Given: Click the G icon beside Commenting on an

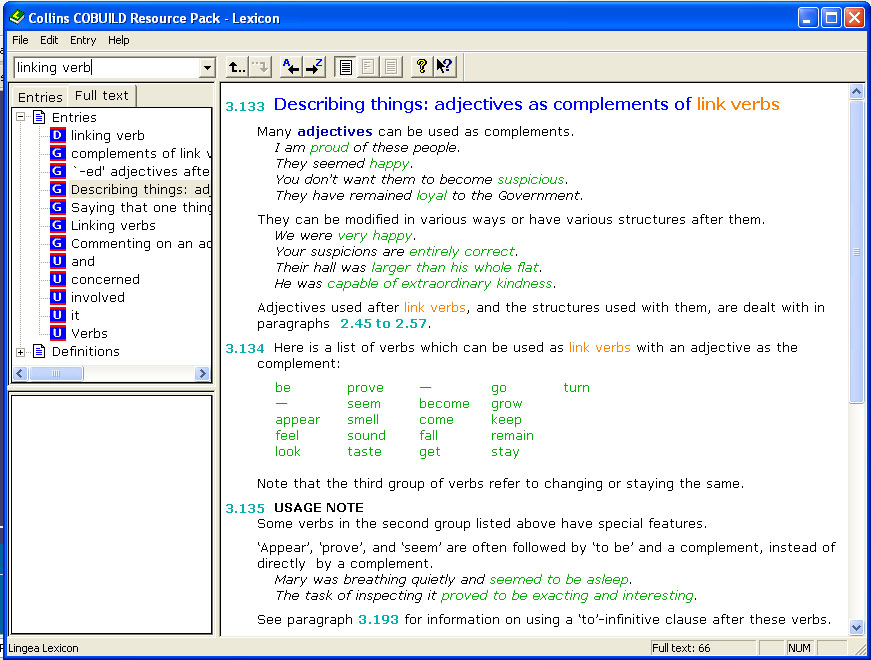Looking at the screenshot, I should pos(58,243).
